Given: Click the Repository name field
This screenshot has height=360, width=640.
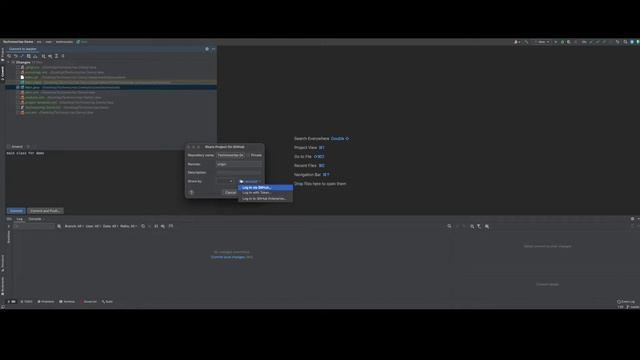Looking at the screenshot, I should click(x=231, y=156).
